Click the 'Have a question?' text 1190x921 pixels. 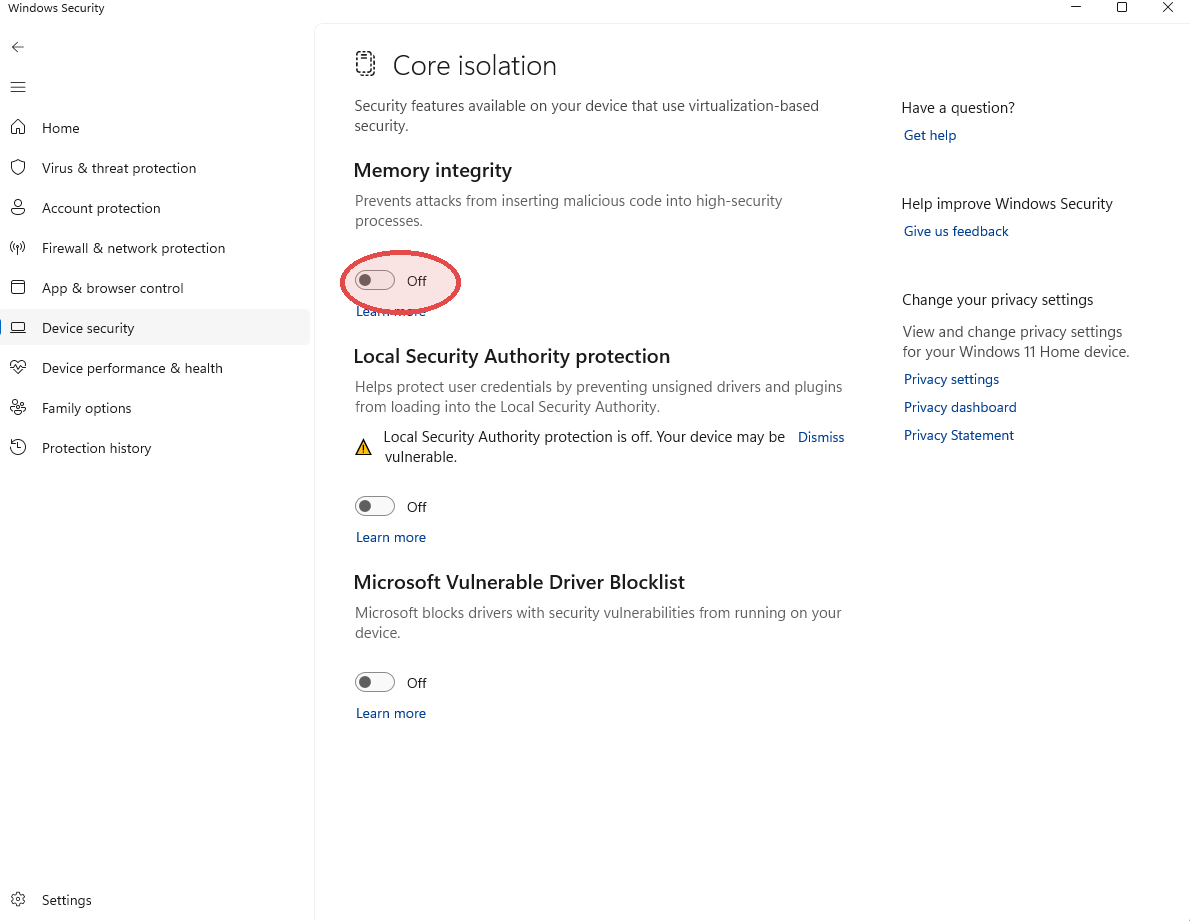pyautogui.click(x=958, y=108)
